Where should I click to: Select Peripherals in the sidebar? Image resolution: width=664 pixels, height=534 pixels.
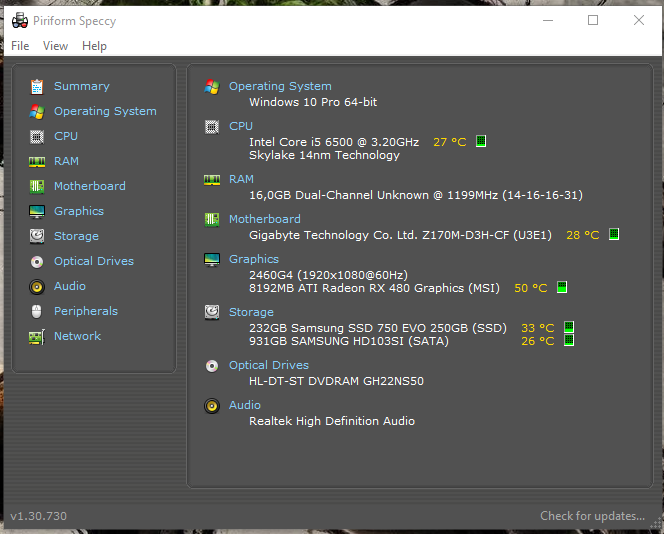pos(86,311)
